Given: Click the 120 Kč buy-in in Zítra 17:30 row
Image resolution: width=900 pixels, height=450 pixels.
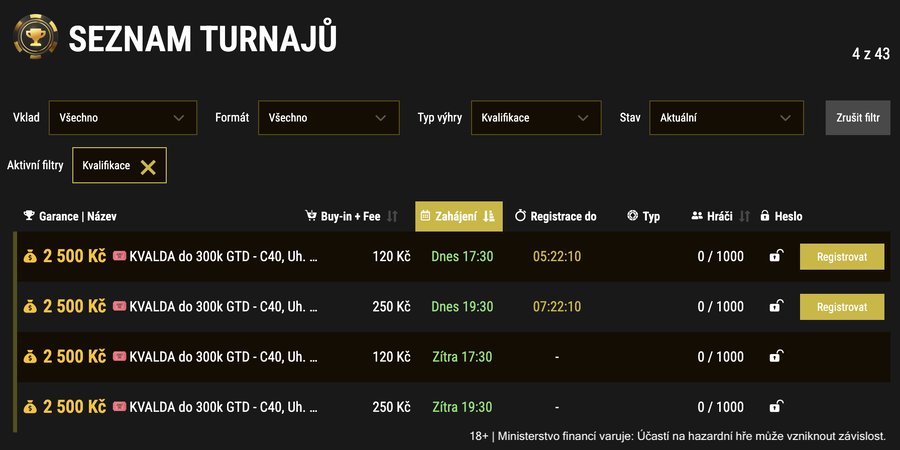Looking at the screenshot, I should [391, 357].
